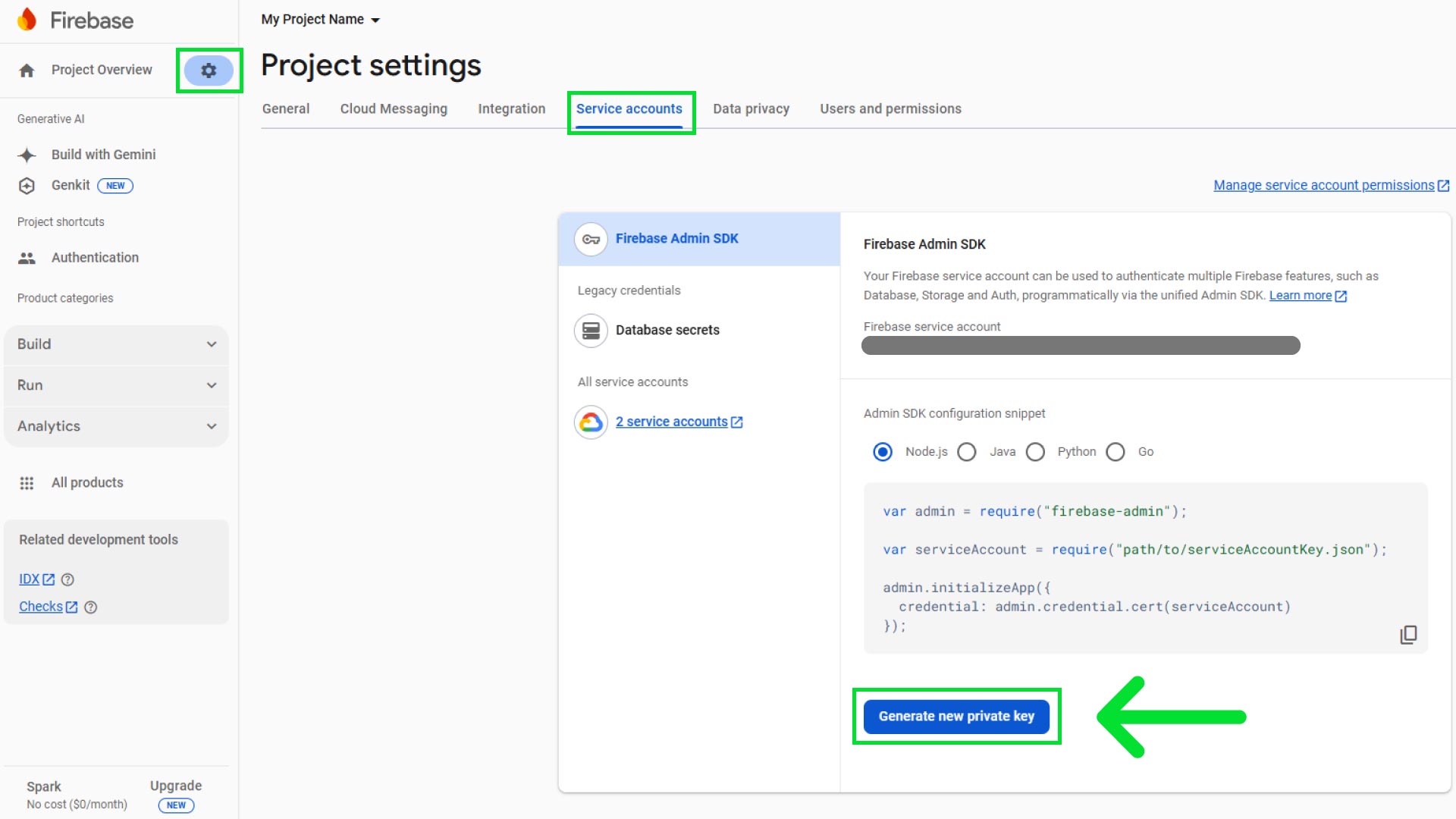This screenshot has height=819, width=1456.
Task: Select the Project Overview home icon
Action: click(27, 70)
